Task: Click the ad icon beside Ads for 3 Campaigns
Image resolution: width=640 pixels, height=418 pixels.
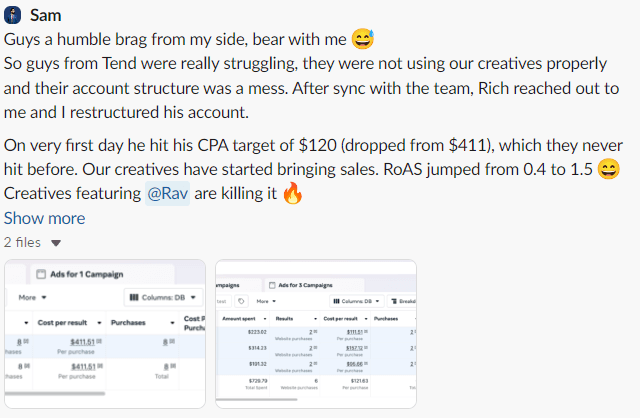Action: click(x=272, y=285)
